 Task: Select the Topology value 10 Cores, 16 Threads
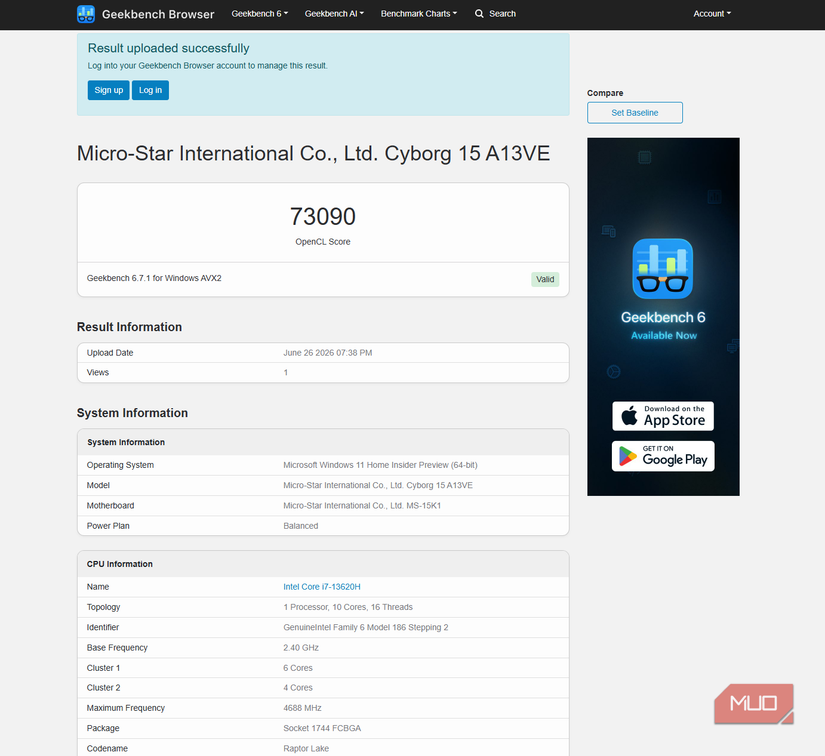coord(348,607)
